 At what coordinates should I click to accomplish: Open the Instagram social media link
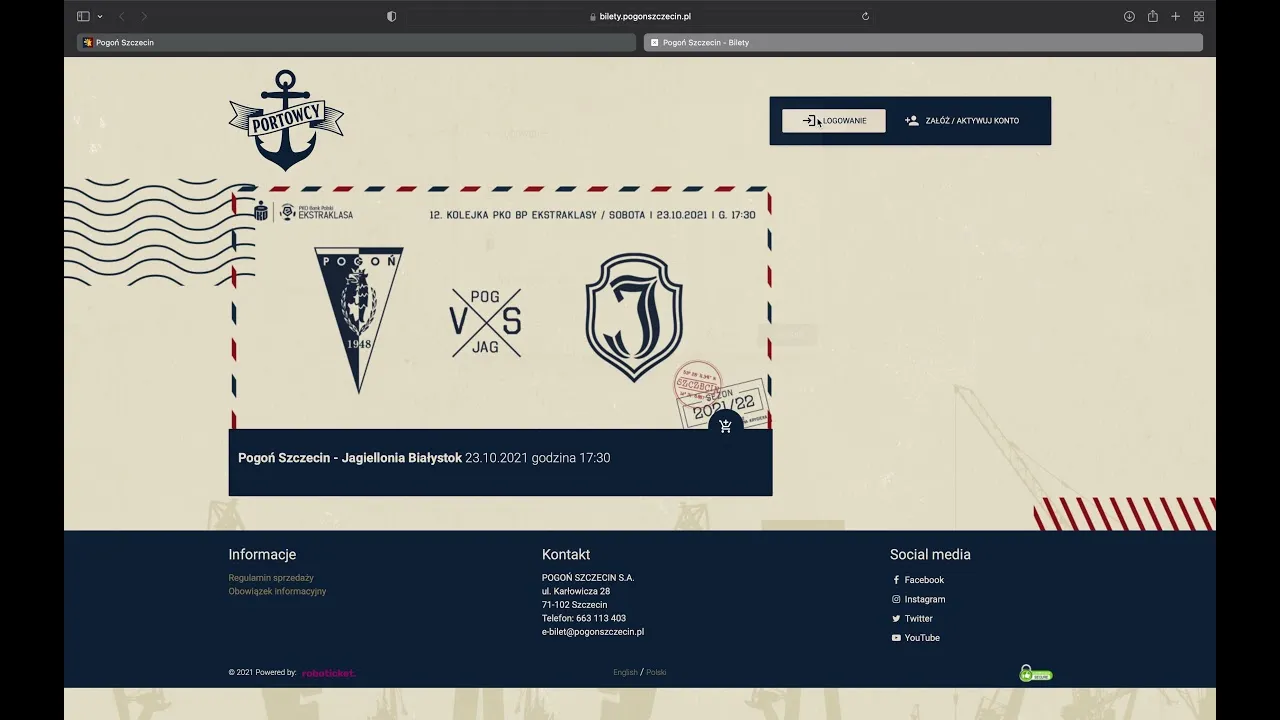pyautogui.click(x=924, y=599)
